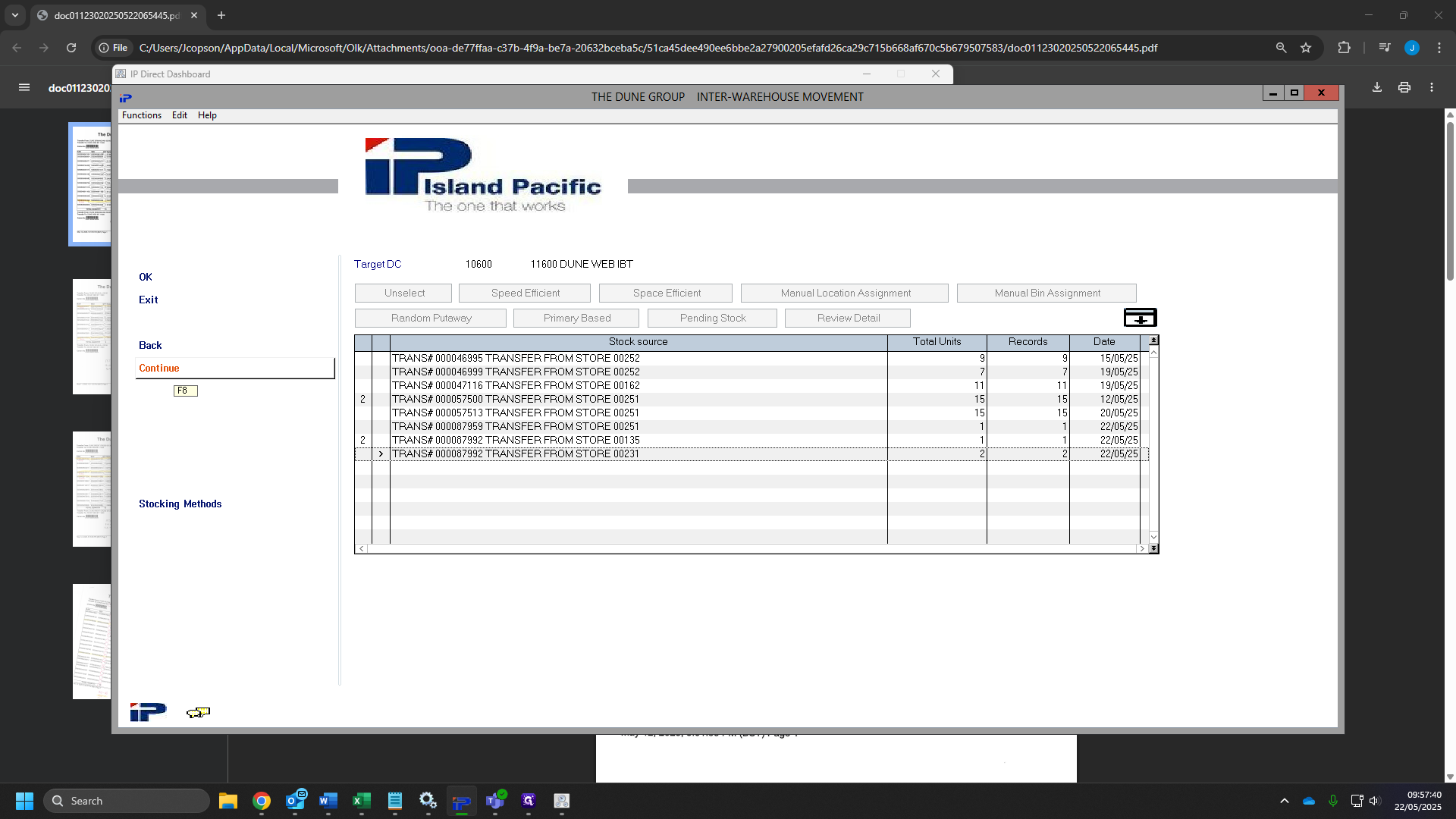
Task: Click the IP logo at bottom left
Action: tap(148, 712)
